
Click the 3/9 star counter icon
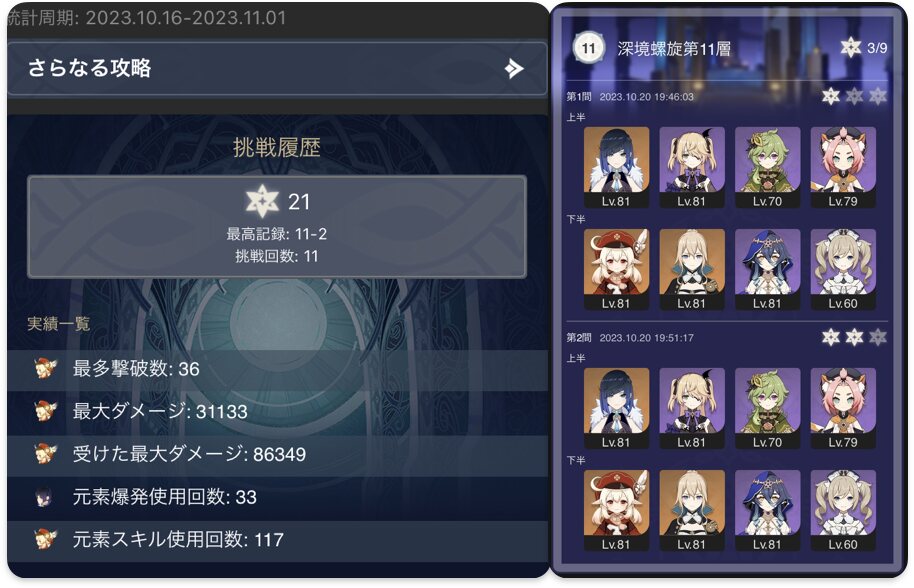tap(850, 47)
